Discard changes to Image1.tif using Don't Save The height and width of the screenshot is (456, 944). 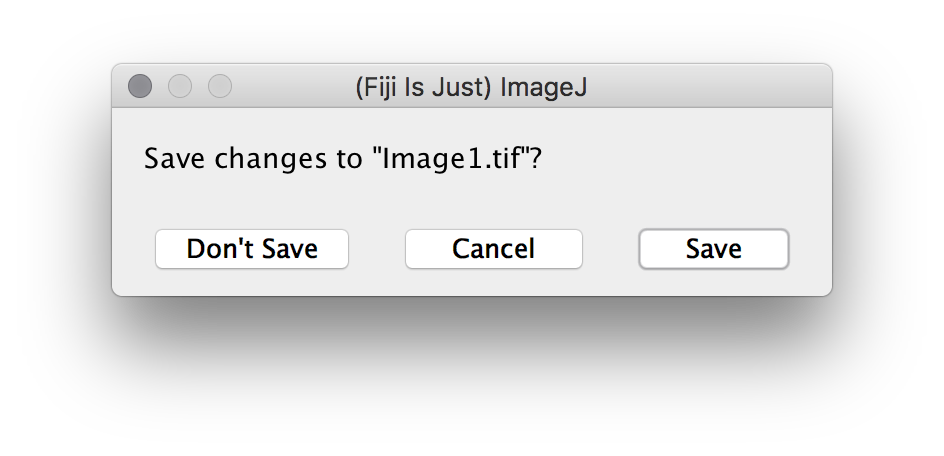point(252,249)
